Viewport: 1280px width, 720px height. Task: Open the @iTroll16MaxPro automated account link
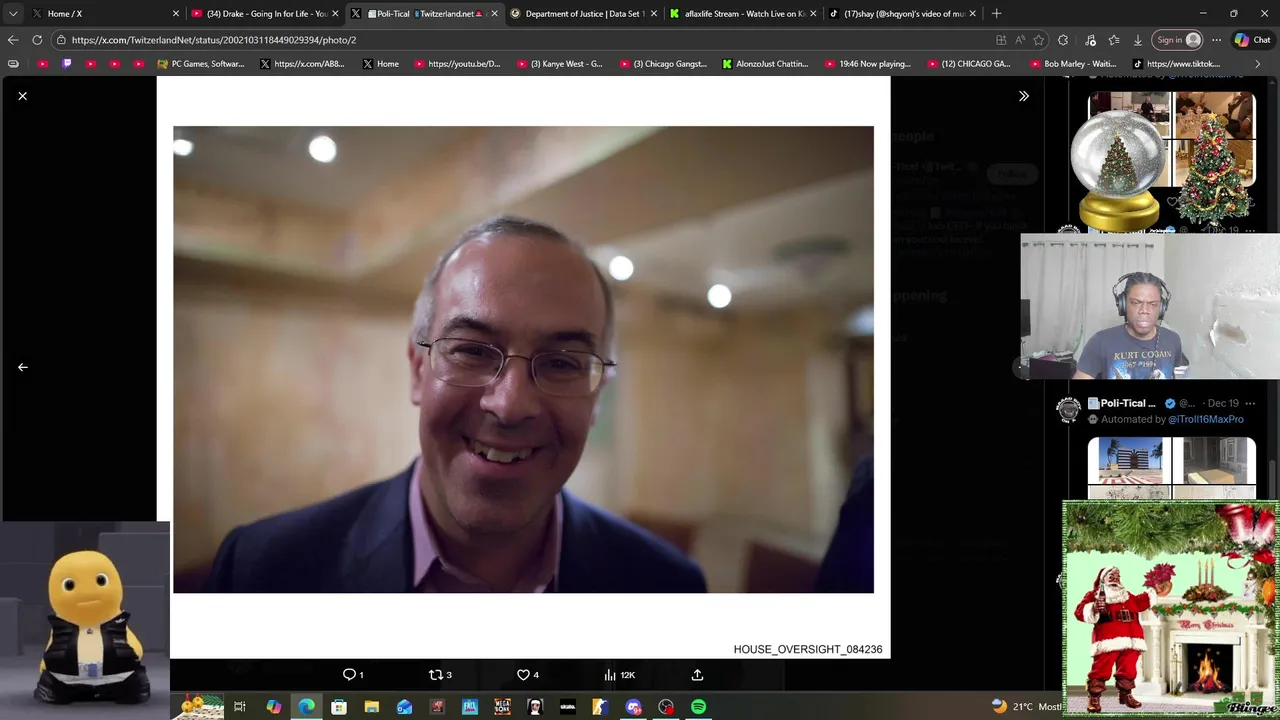[1206, 419]
